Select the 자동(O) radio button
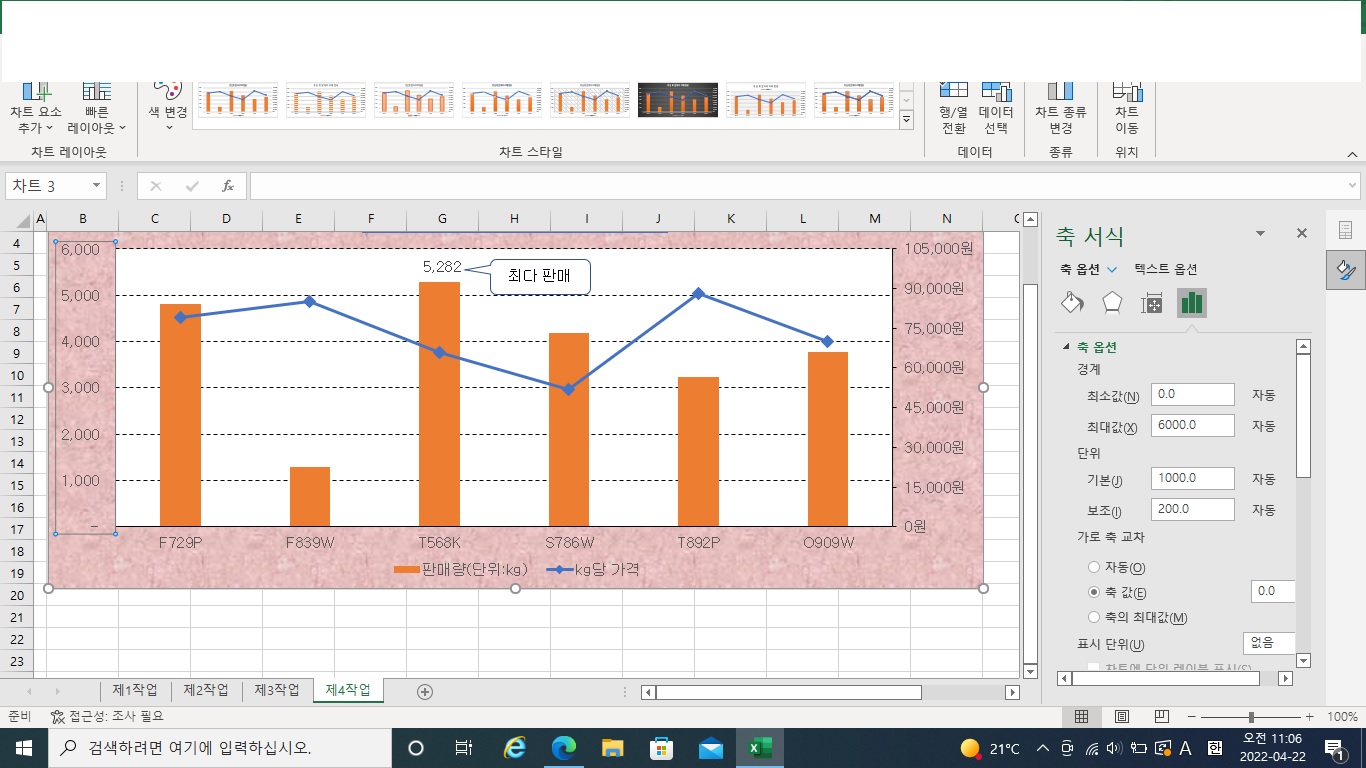This screenshot has width=1366, height=768. pyautogui.click(x=1094, y=567)
